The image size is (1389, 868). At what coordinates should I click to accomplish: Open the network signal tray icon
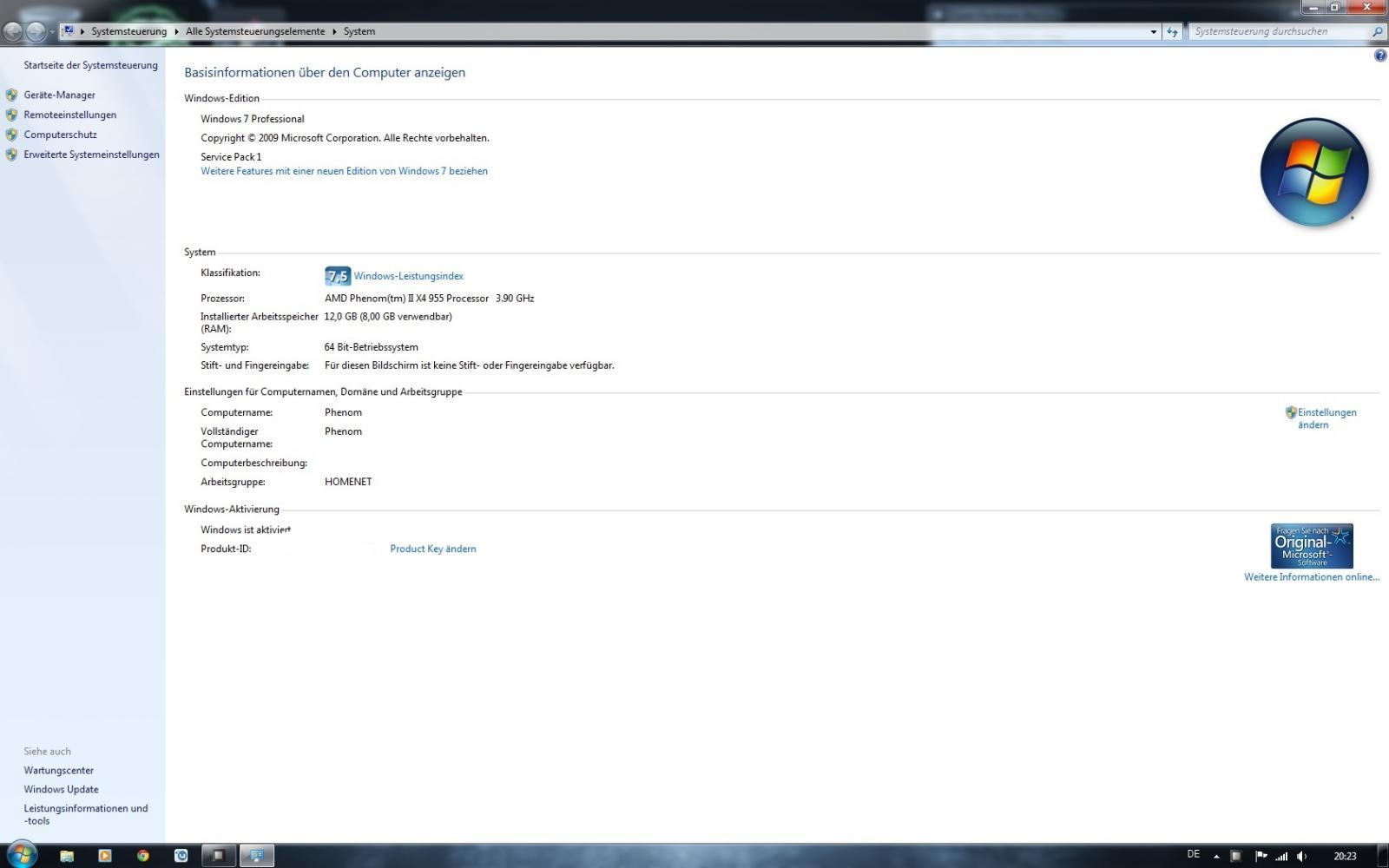[x=1281, y=857]
